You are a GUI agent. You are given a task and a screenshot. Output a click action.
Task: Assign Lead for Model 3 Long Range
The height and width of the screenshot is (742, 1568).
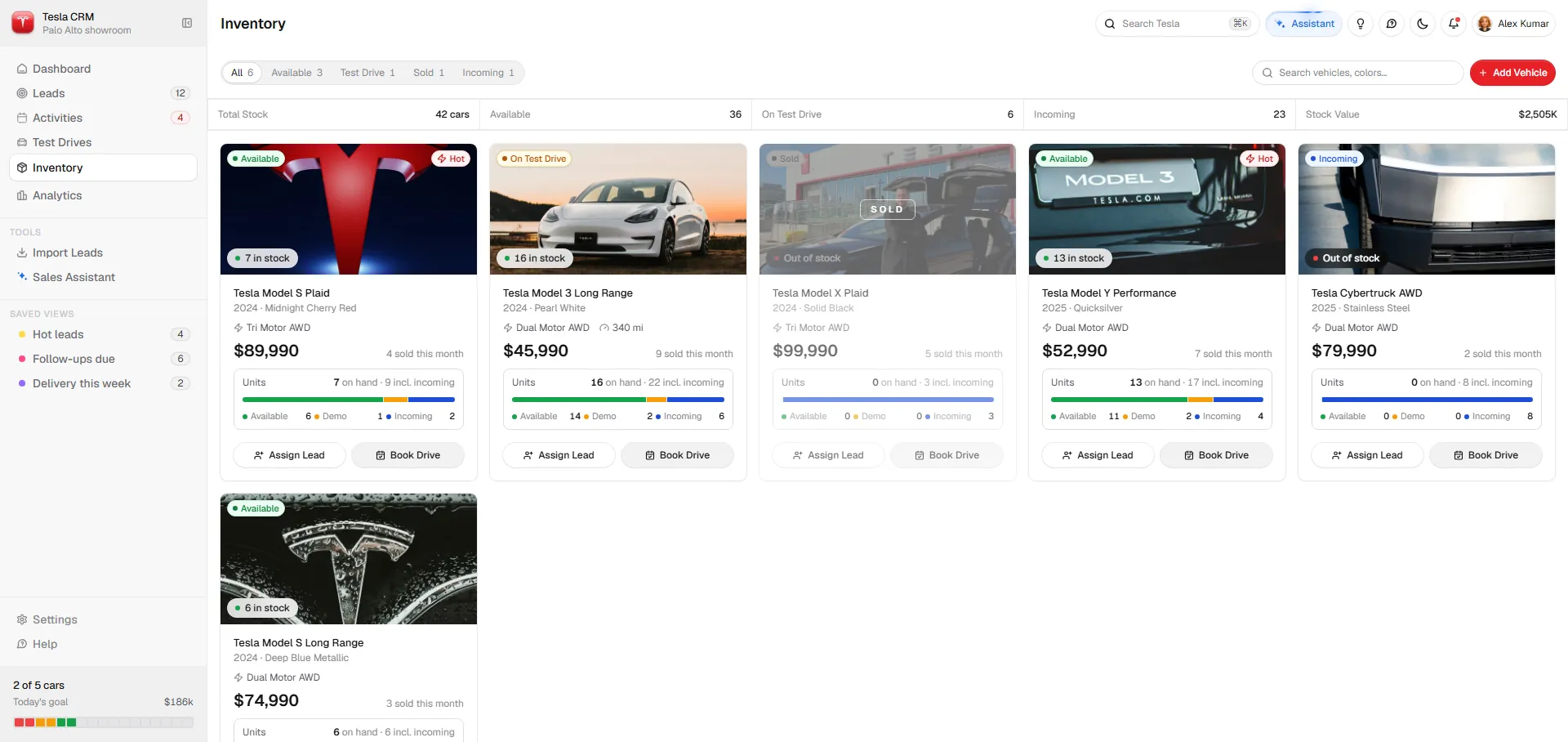pos(559,455)
